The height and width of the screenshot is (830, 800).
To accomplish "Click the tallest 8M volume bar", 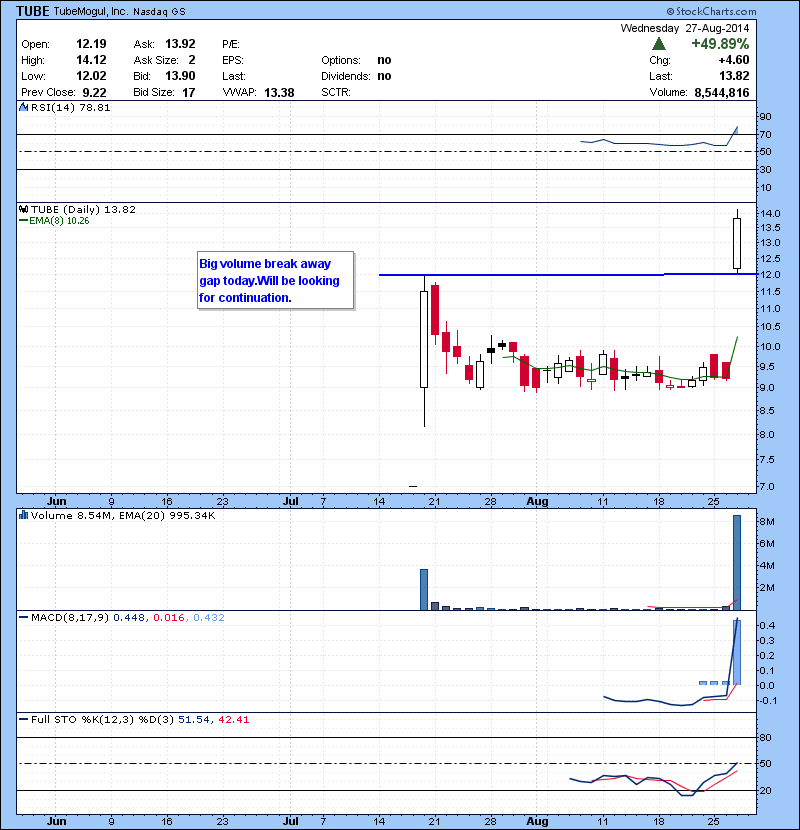I will pyautogui.click(x=736, y=562).
